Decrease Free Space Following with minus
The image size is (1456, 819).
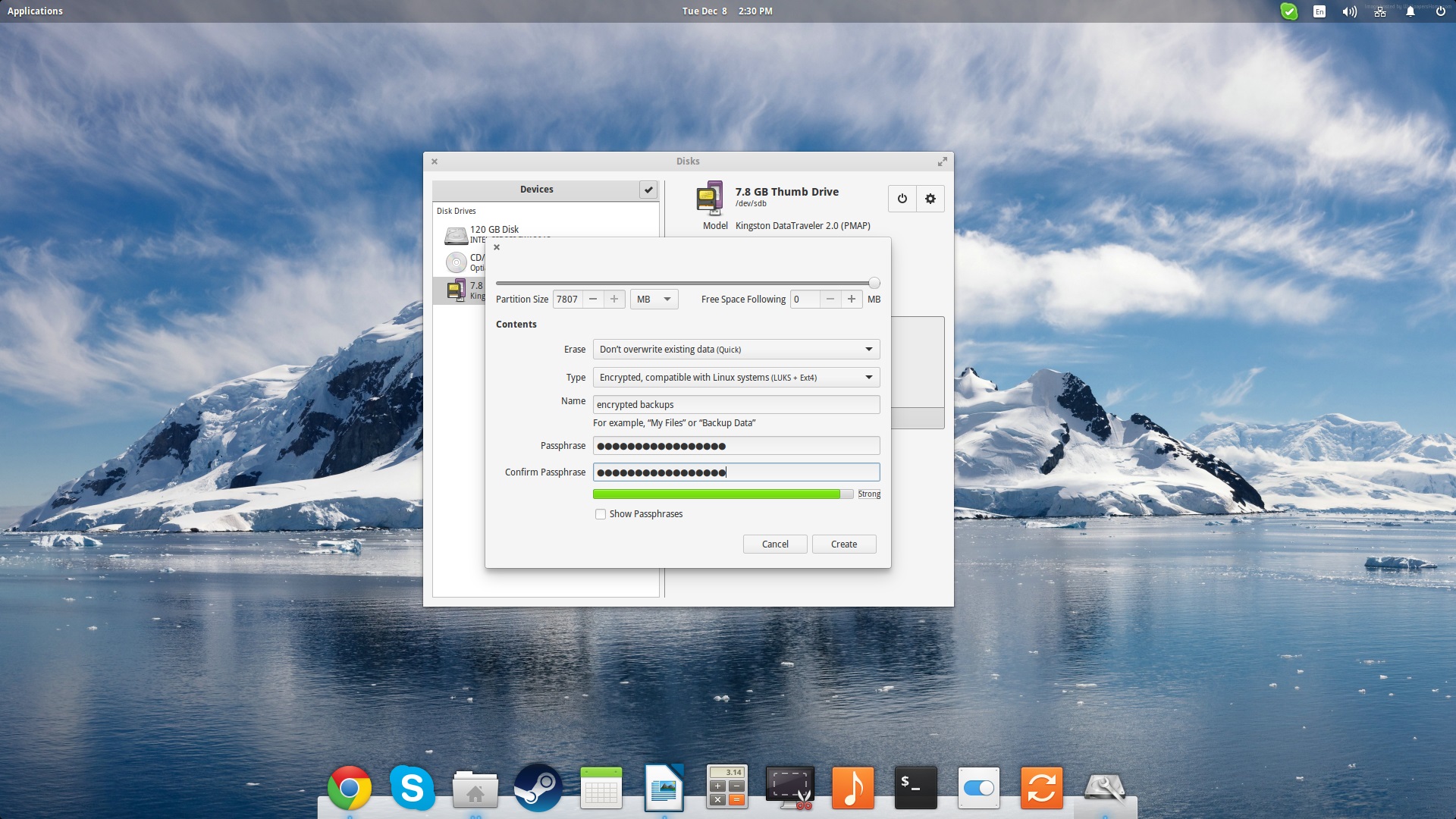(x=830, y=300)
